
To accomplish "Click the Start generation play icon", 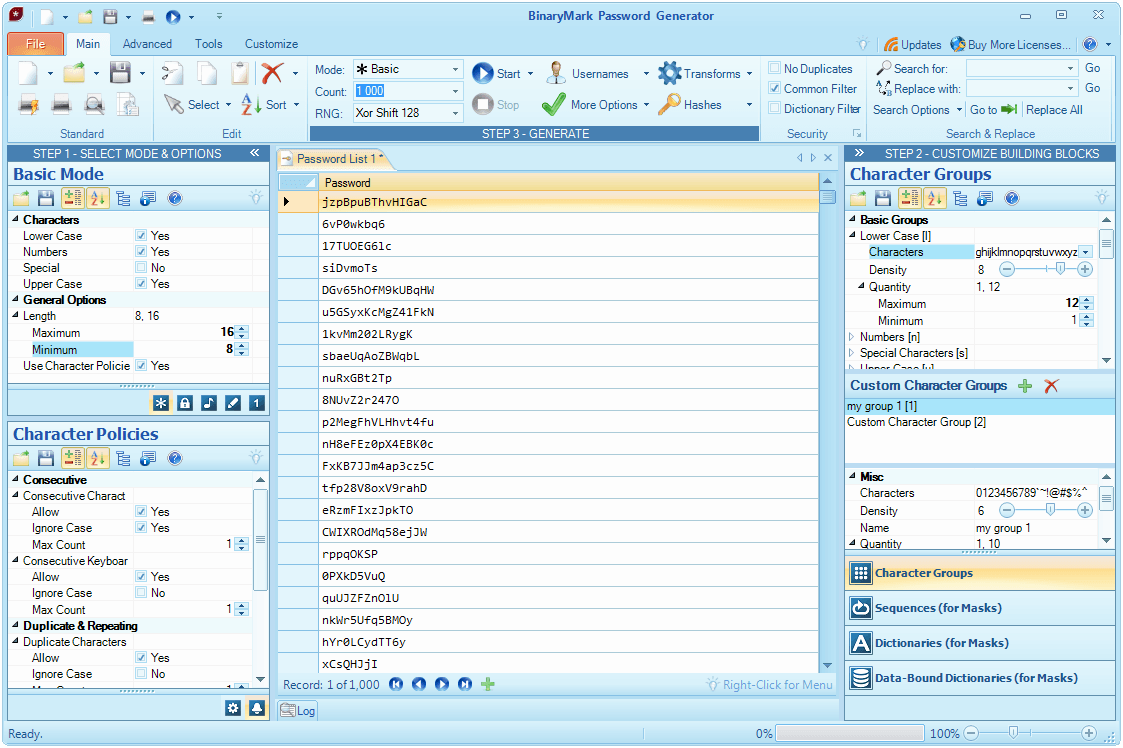I will 483,73.
